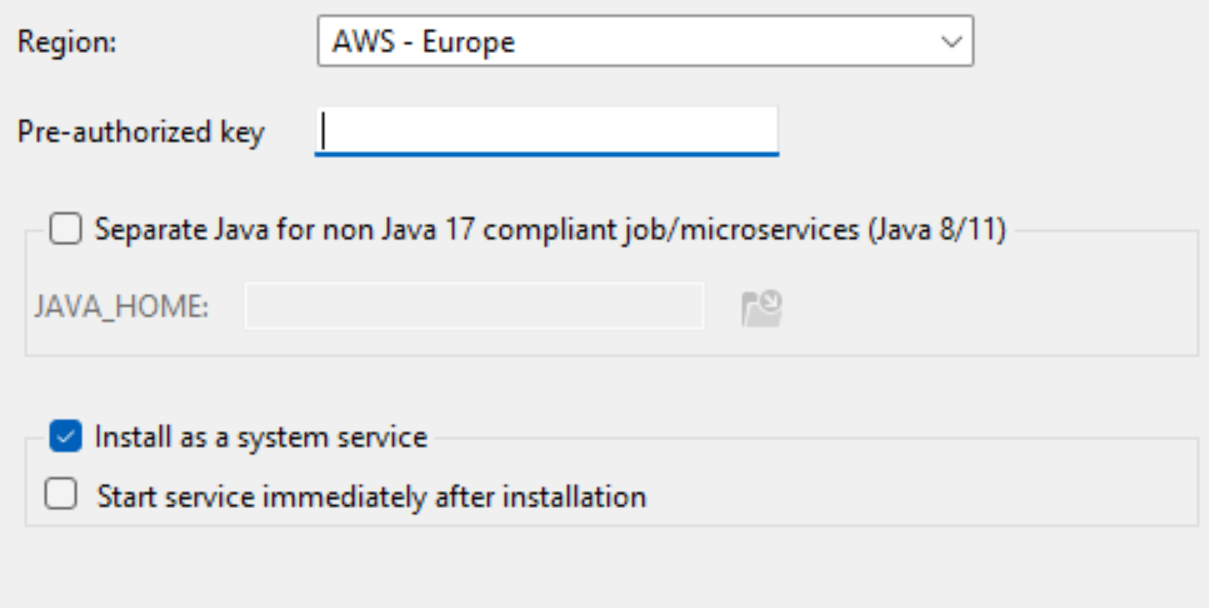The image size is (1209, 608).
Task: Focus the Pre-authorized key input field
Action: 546,130
